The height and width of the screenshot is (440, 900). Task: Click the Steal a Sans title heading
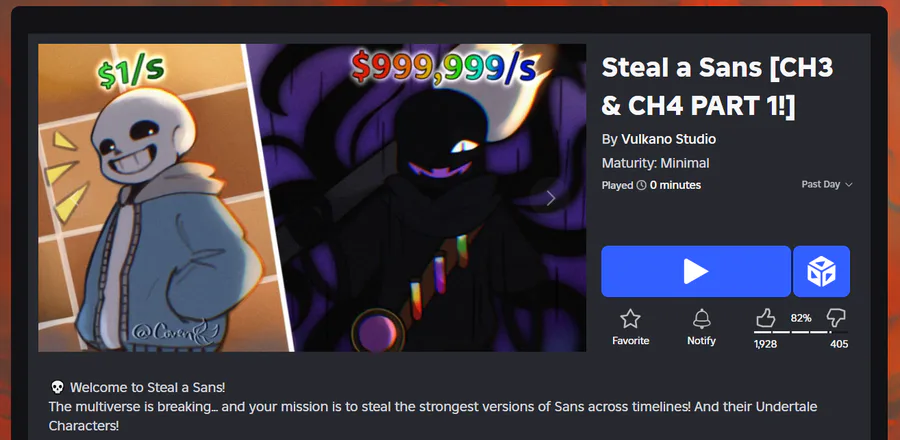717,88
